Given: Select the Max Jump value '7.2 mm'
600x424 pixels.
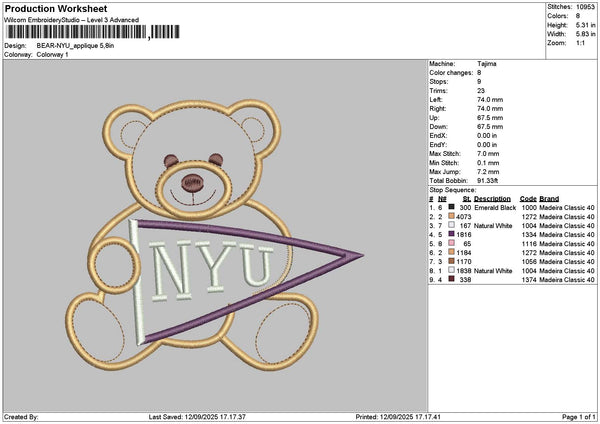Looking at the screenshot, I should coord(488,171).
